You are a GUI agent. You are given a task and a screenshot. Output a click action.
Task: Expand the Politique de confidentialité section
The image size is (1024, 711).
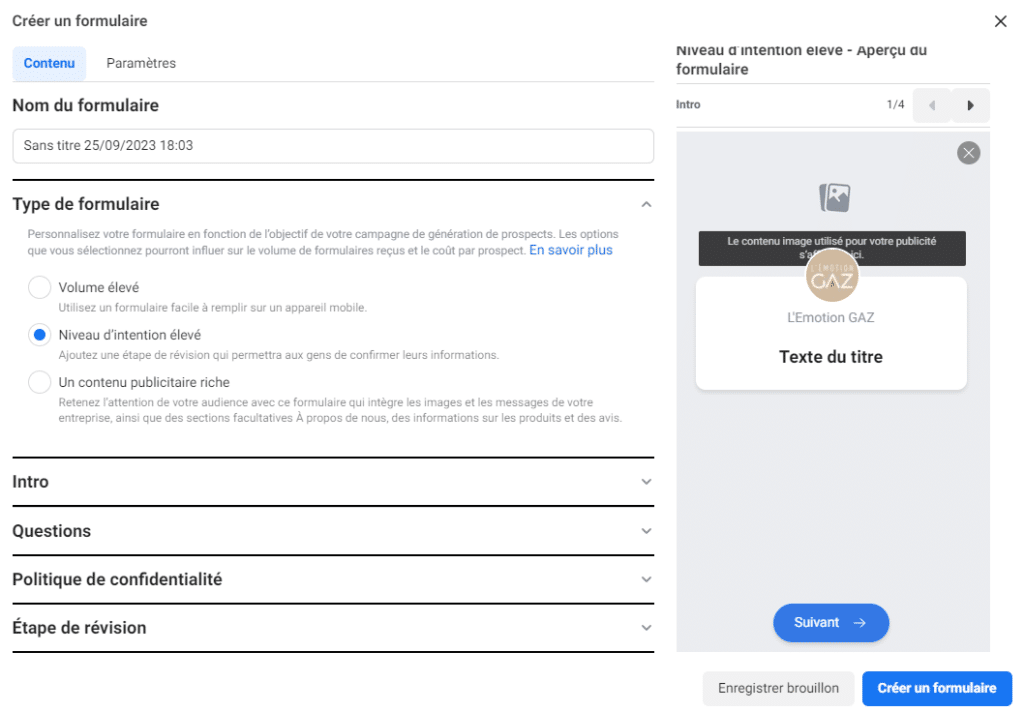(646, 579)
